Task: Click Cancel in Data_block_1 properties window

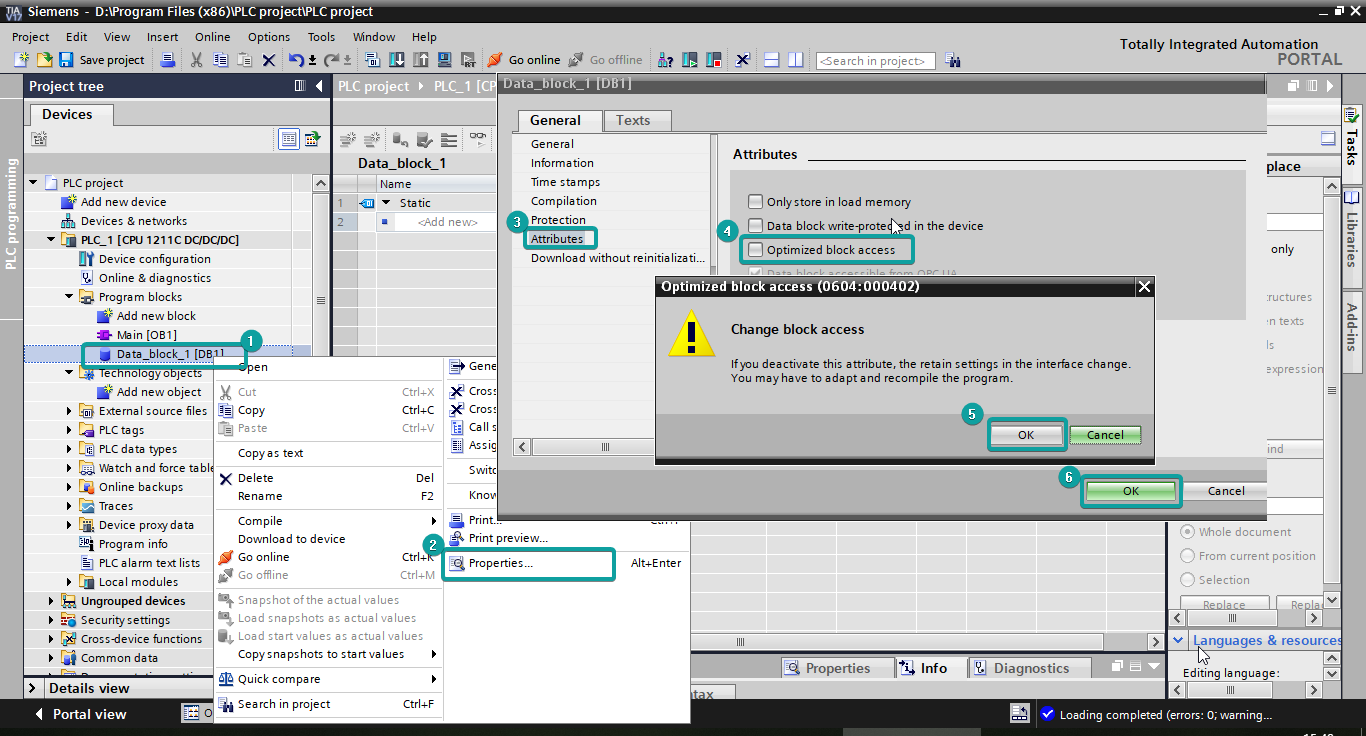Action: (1226, 491)
